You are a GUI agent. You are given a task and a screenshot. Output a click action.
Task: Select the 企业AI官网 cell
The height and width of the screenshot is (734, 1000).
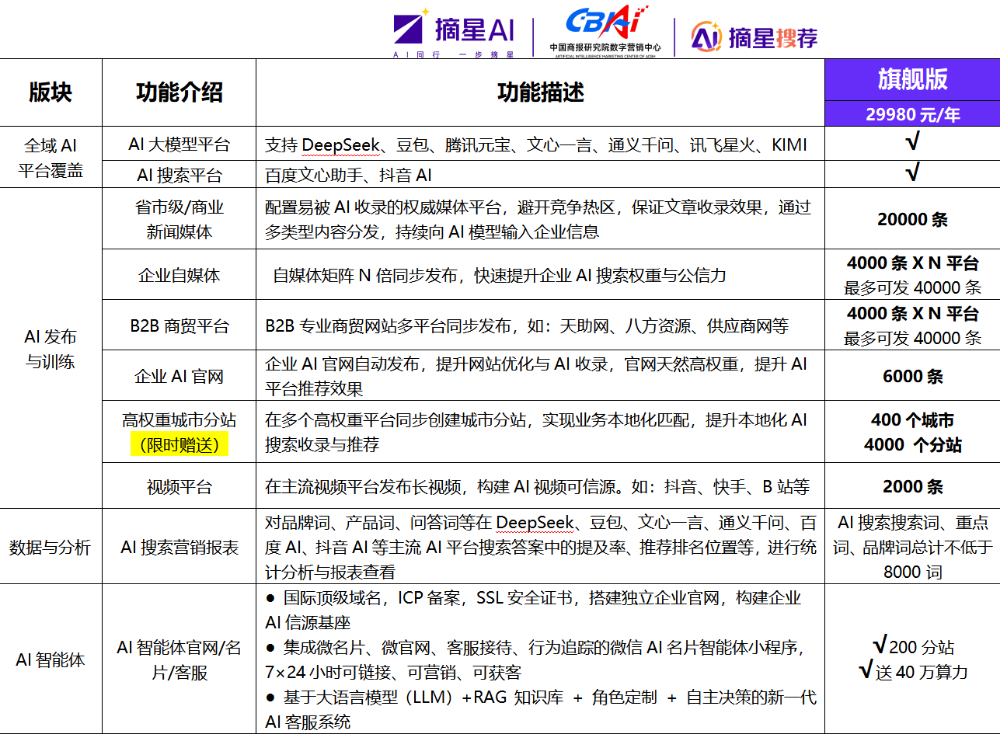click(x=179, y=376)
